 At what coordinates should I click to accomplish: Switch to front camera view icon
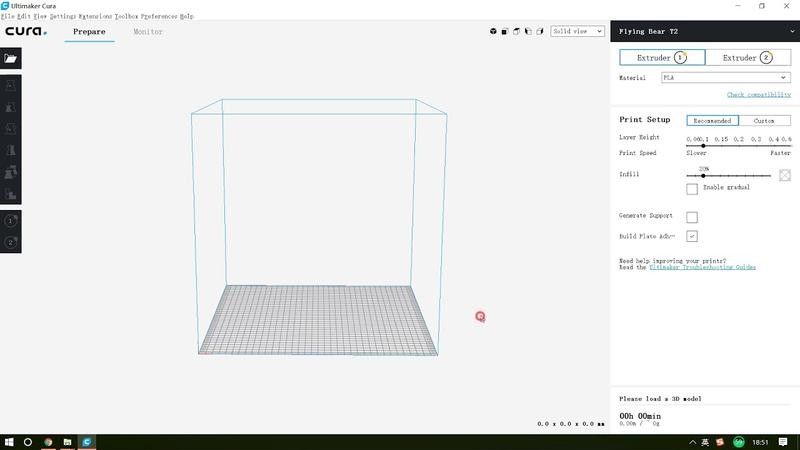click(x=505, y=32)
